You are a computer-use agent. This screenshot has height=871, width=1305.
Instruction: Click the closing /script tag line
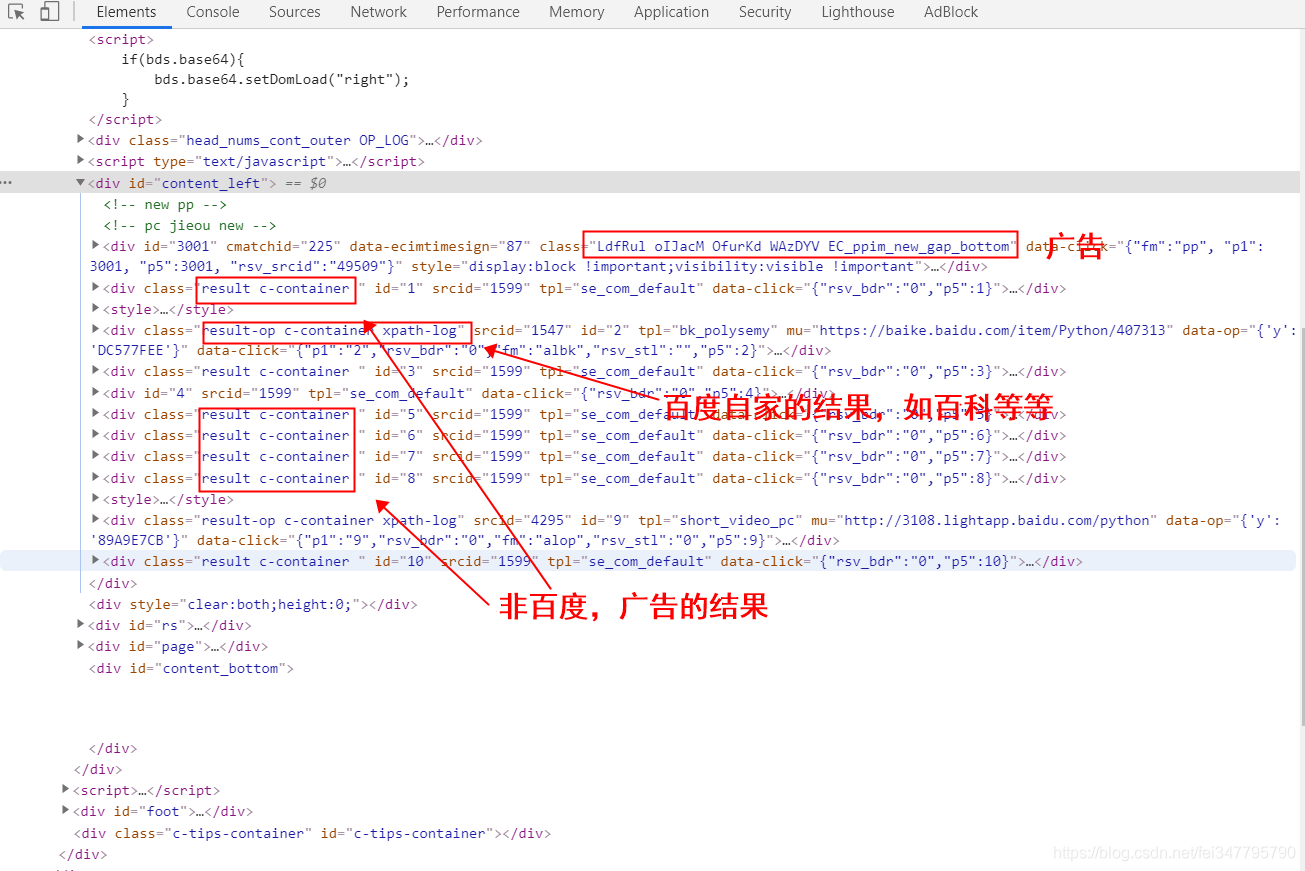tap(125, 120)
